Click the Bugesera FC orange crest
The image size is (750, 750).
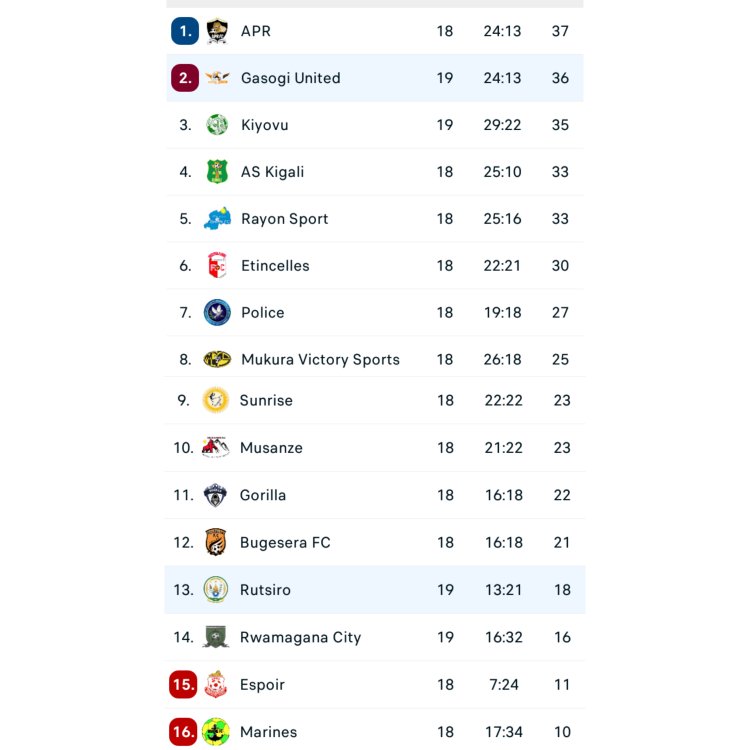(216, 543)
